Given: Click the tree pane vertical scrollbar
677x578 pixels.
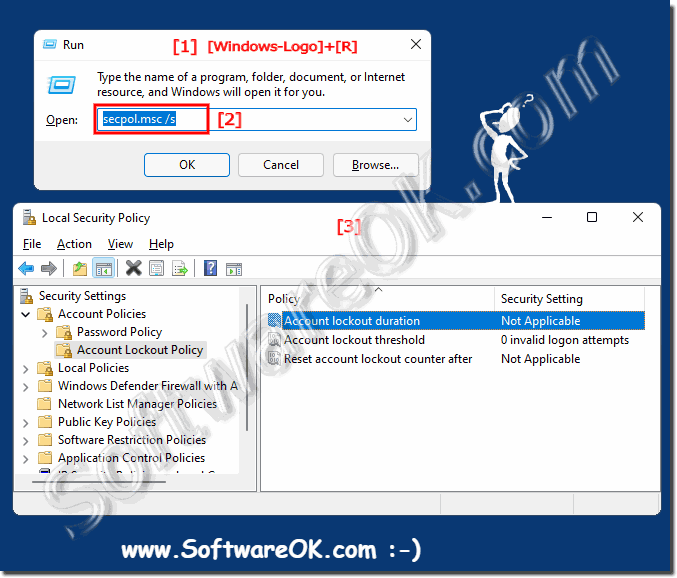Looking at the screenshot, I should [x=247, y=367].
